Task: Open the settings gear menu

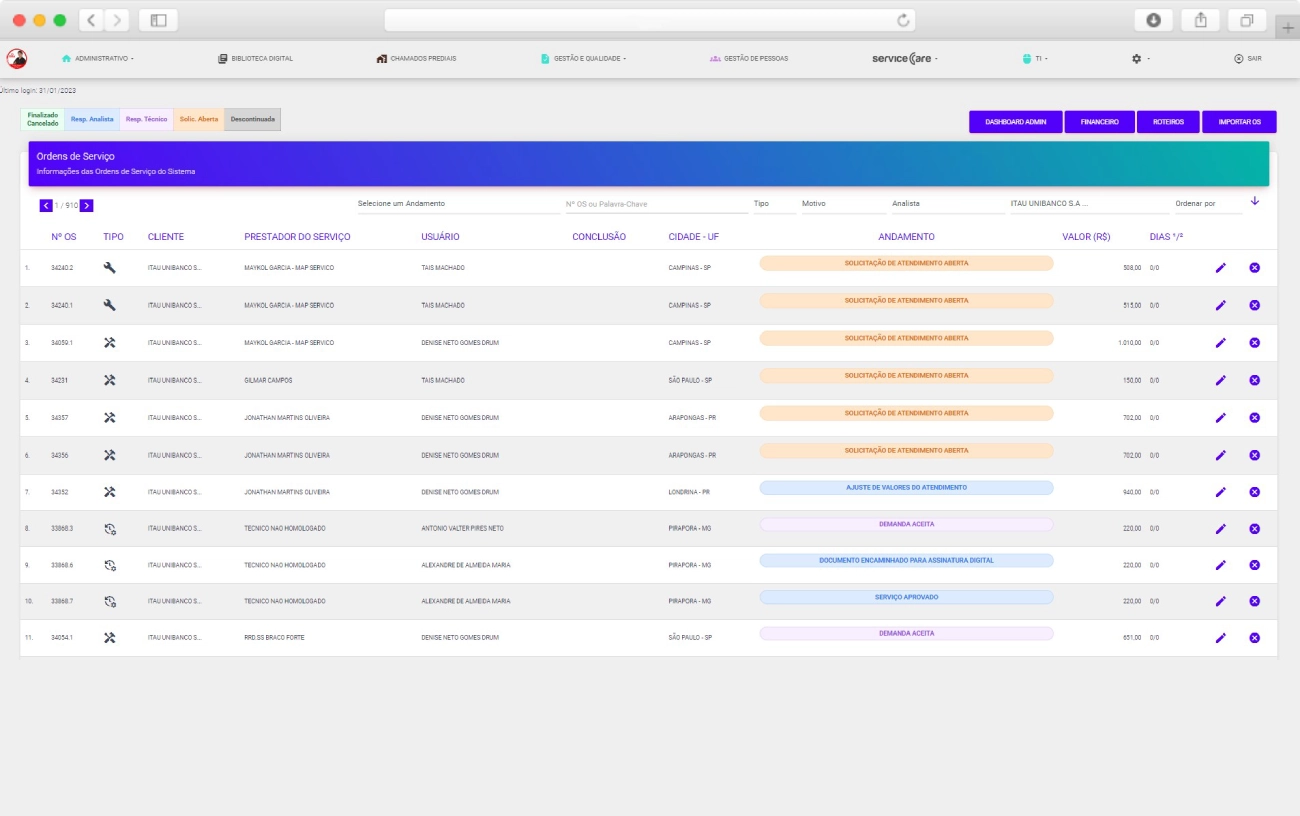Action: point(1137,59)
